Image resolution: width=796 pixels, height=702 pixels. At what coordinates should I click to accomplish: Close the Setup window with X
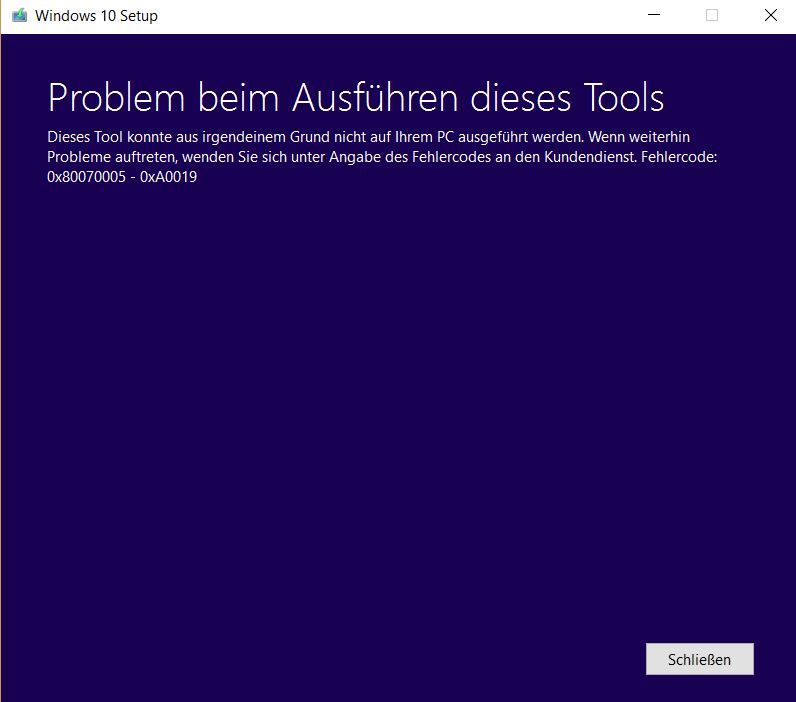pos(771,15)
